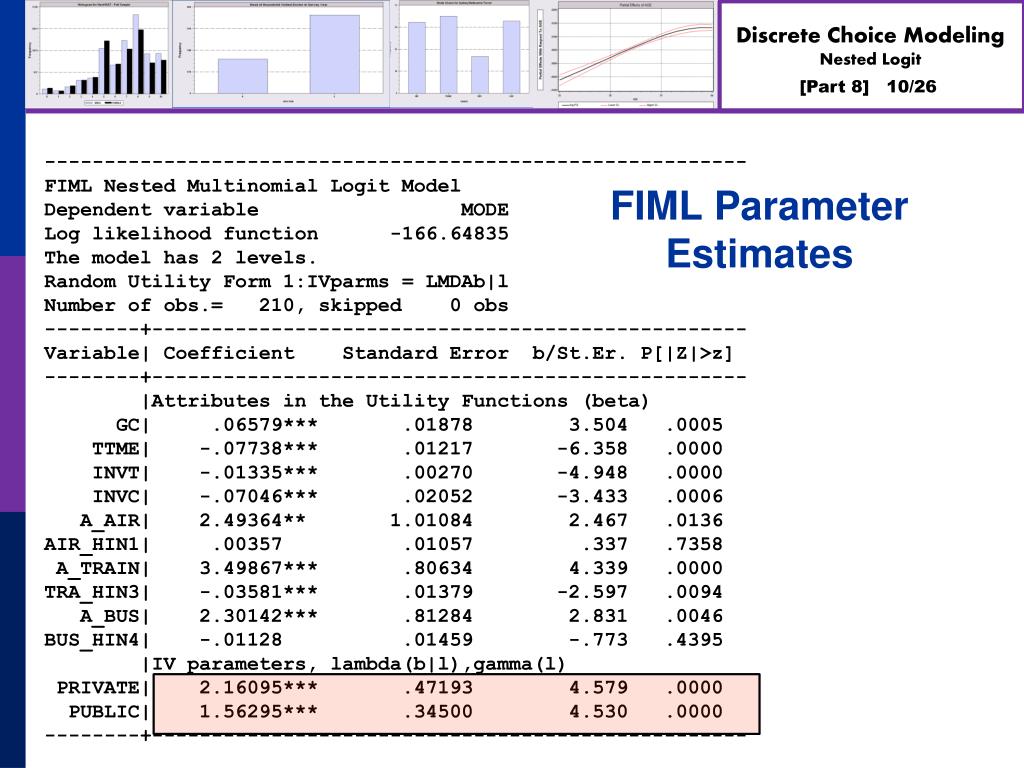Click the INVC p-value '.0006'
Viewport: 1024px width, 768px height.
694,497
